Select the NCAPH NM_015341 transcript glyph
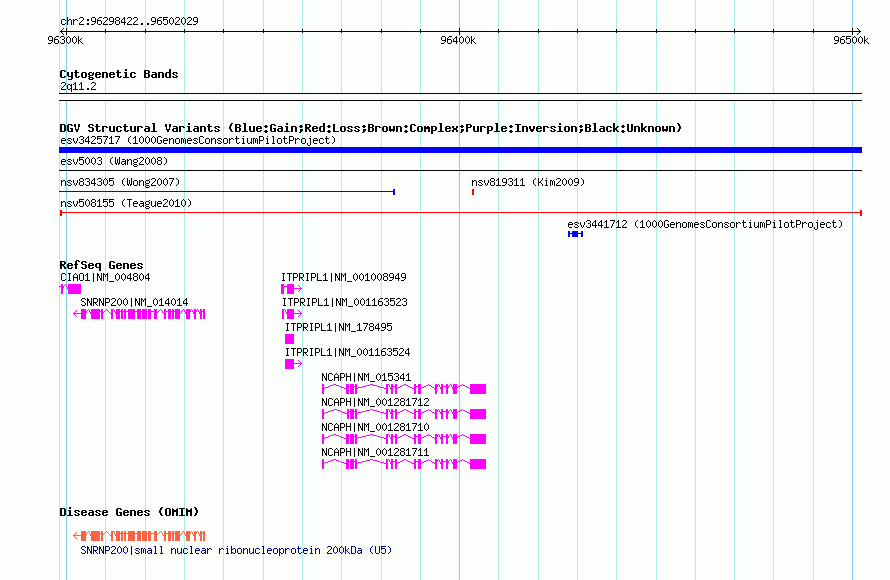The width and height of the screenshot is (890, 580). pyautogui.click(x=404, y=389)
